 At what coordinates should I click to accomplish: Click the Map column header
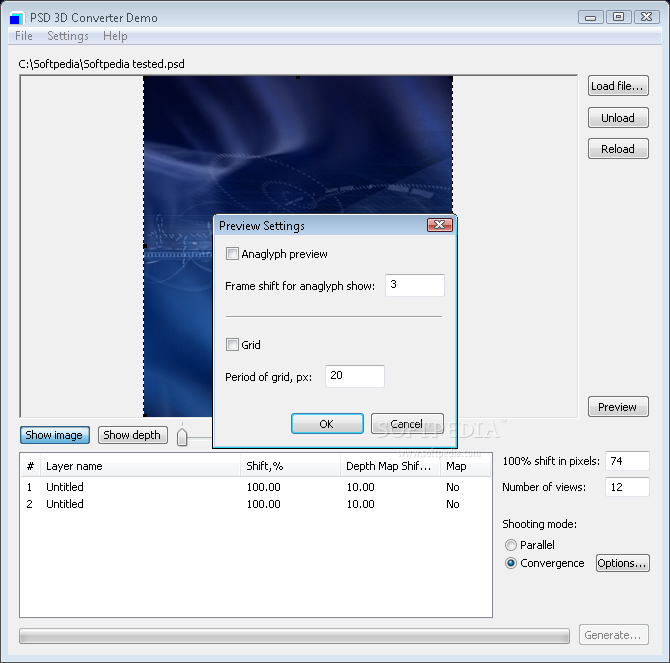(465, 466)
